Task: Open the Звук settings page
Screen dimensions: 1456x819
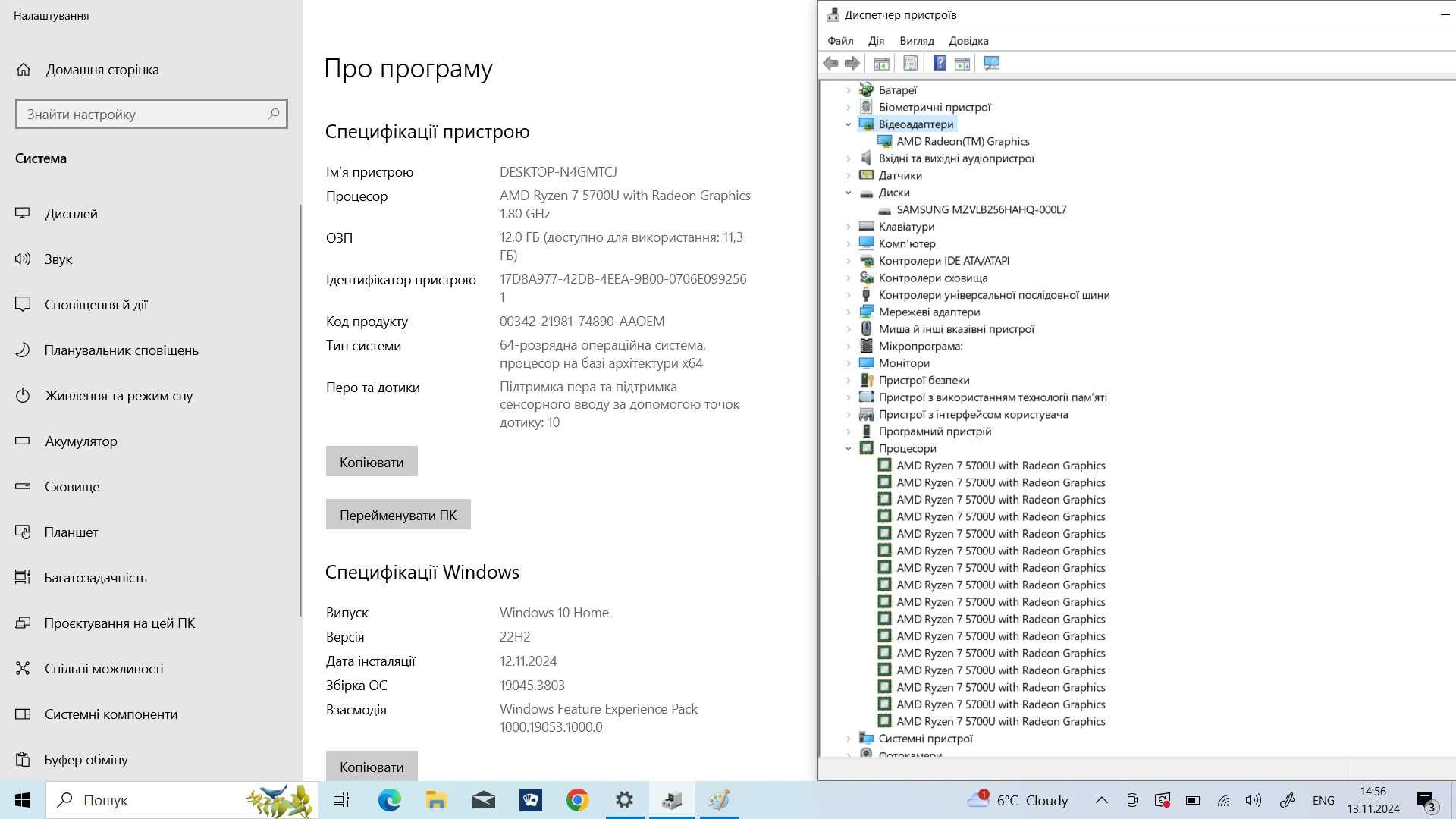Action: [x=152, y=259]
